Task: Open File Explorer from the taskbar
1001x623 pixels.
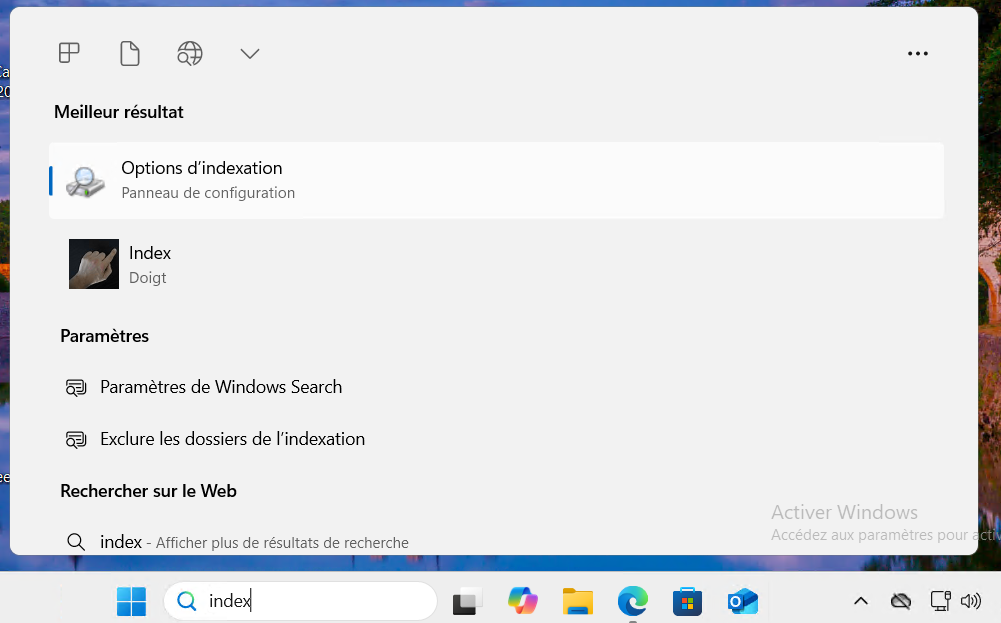Action: point(578,601)
